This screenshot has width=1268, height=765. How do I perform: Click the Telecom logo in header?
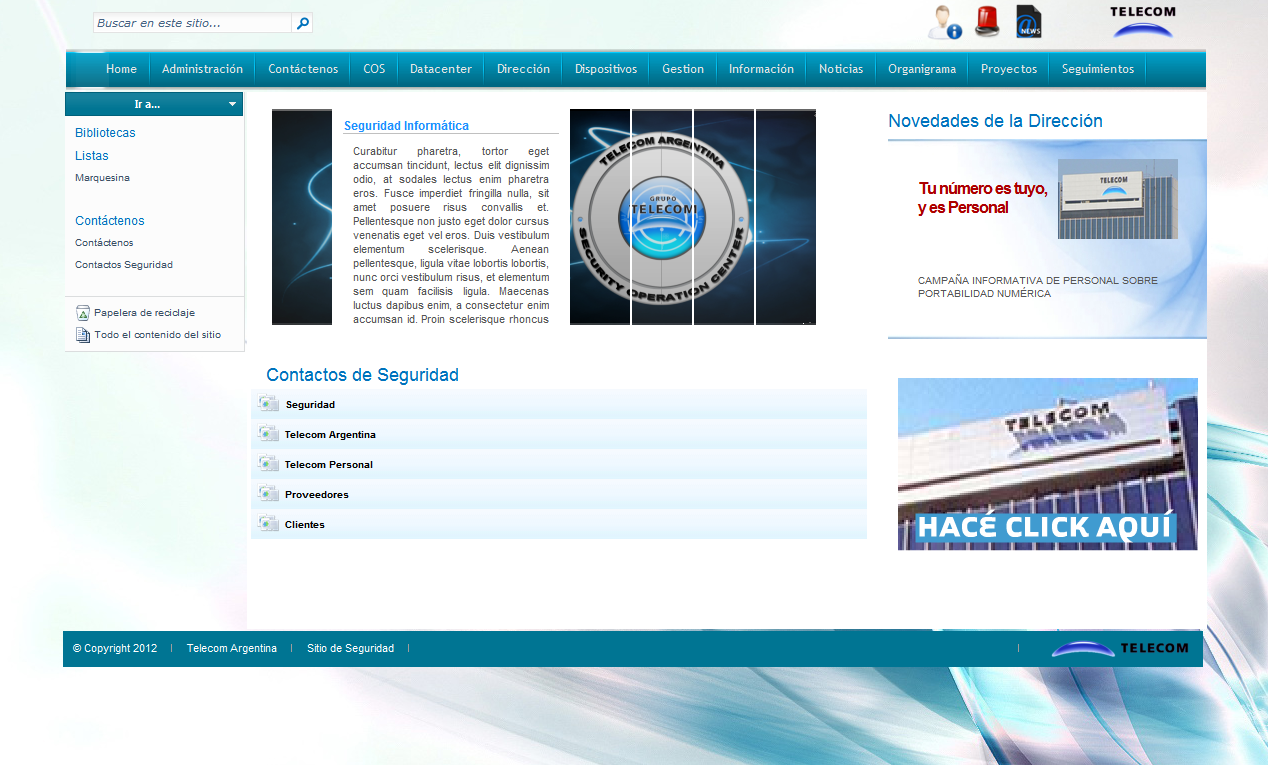tap(1142, 22)
